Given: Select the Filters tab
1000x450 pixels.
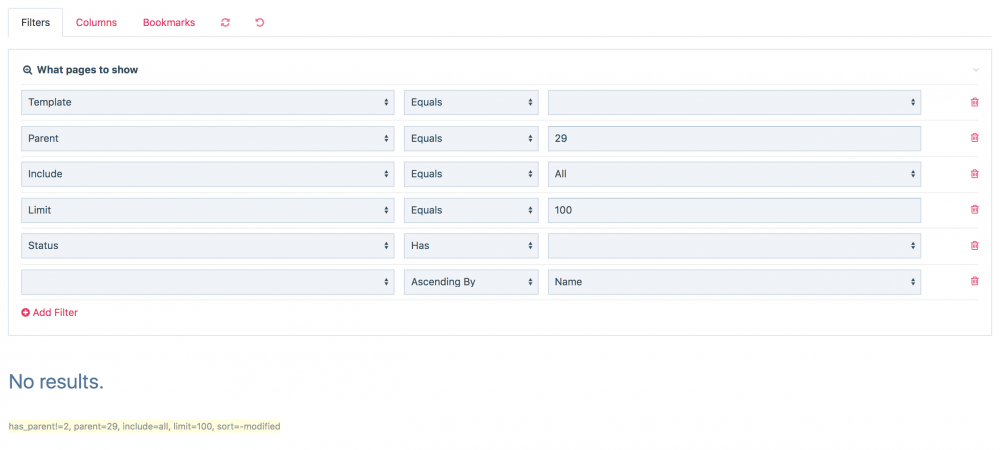Looking at the screenshot, I should pos(35,22).
